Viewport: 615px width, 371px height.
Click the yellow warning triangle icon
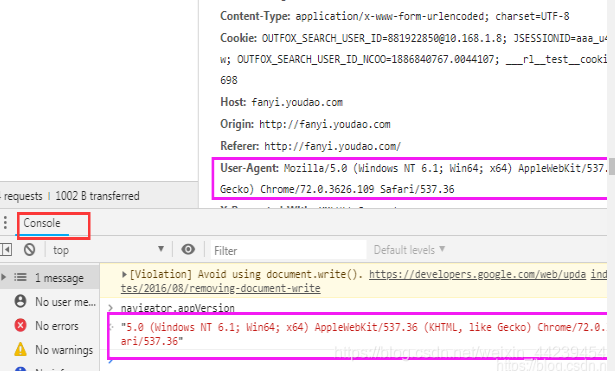20,349
